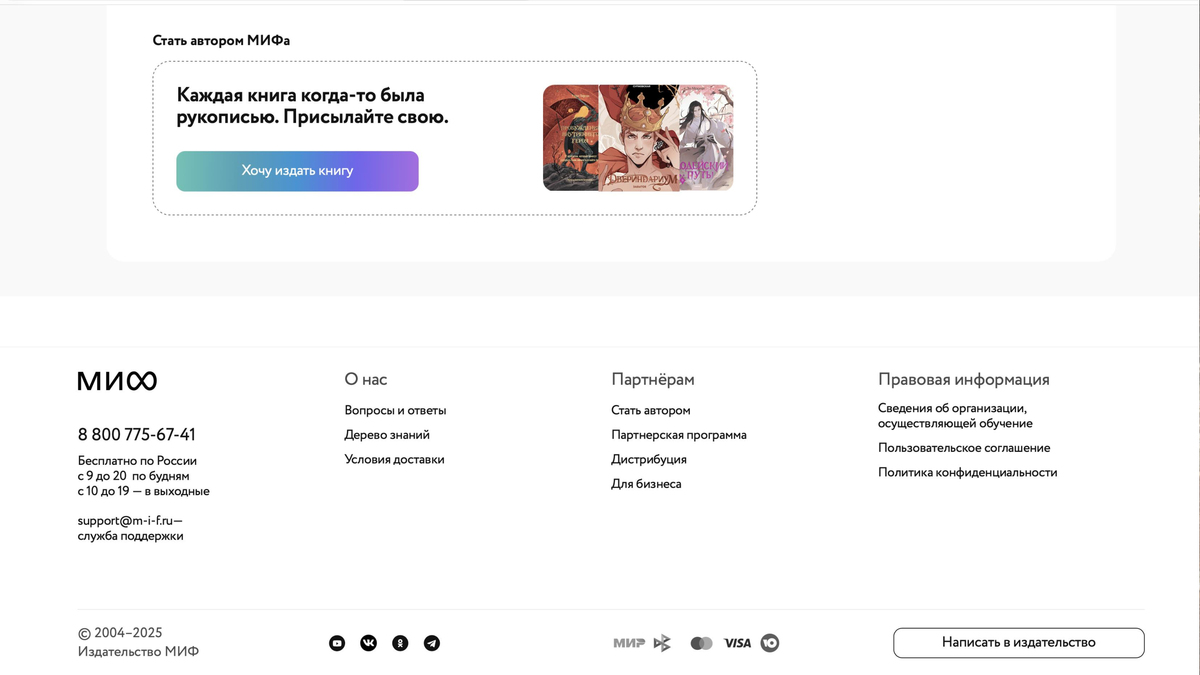
Task: Open the VK social icon
Action: point(368,643)
